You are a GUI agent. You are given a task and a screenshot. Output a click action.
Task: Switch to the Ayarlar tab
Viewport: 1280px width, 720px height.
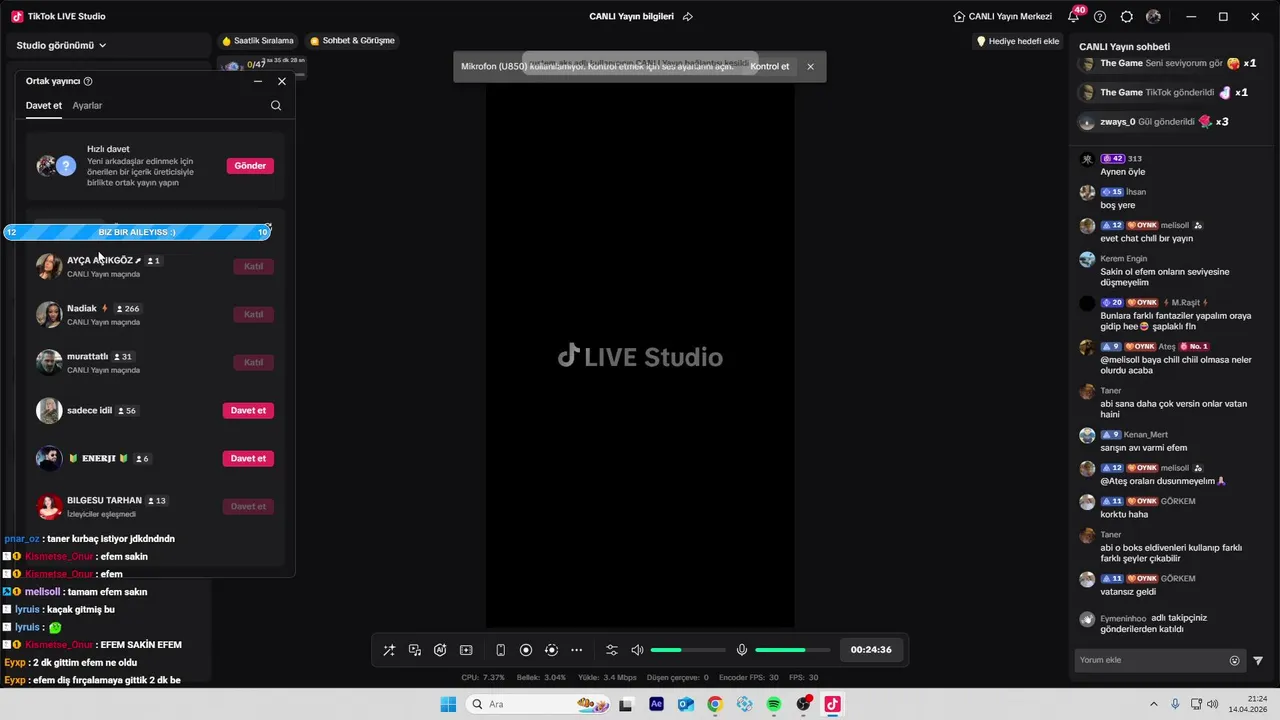[87, 106]
